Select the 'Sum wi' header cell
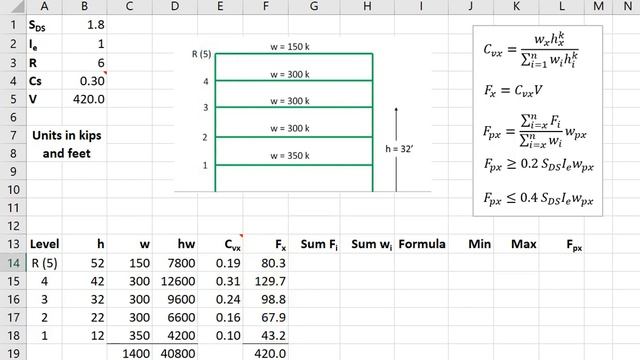This screenshot has width=640, height=360. click(367, 244)
